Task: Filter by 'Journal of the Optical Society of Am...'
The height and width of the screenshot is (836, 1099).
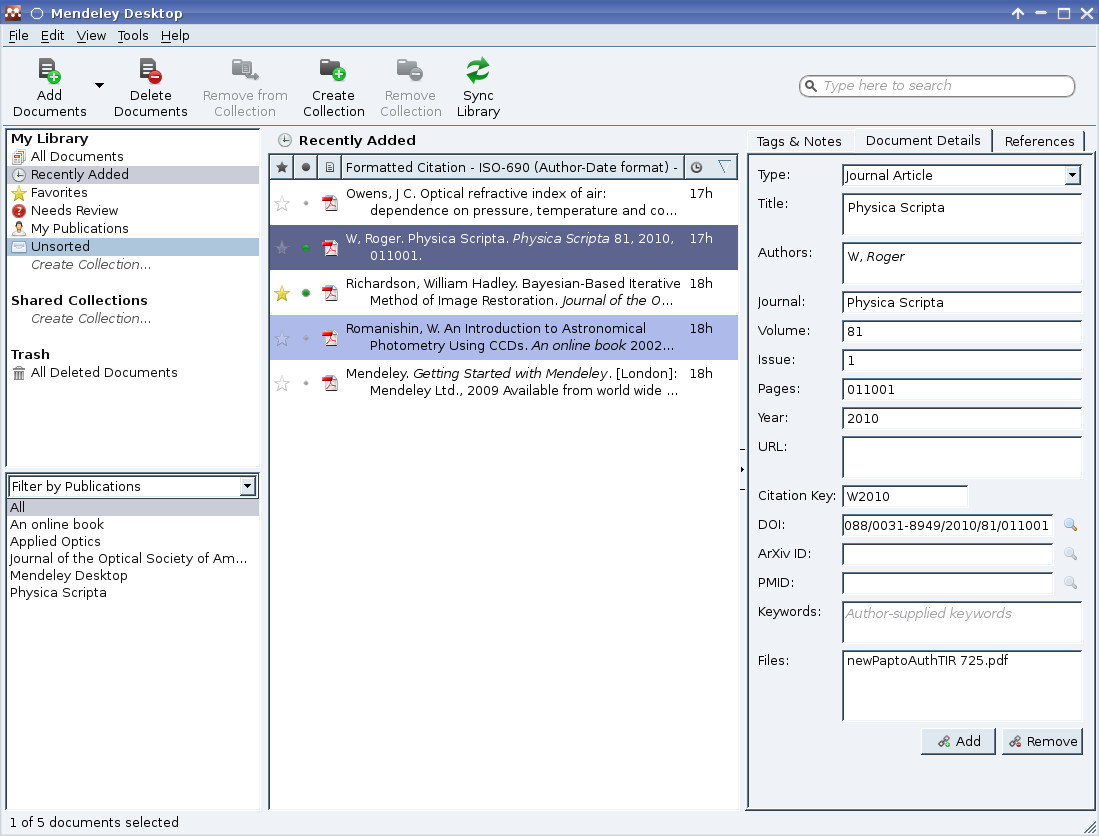Action: point(133,559)
